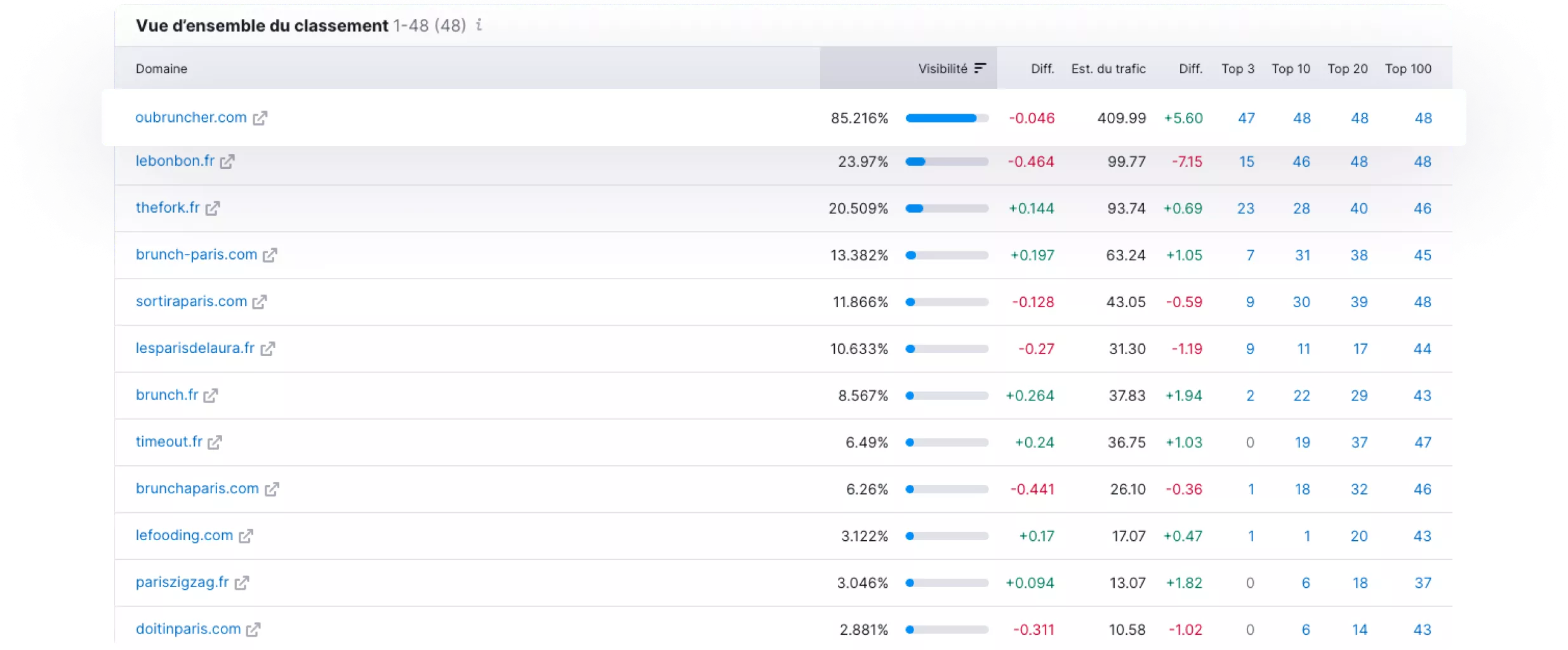The height and width of the screenshot is (650, 1568).
Task: Click the Top 100 column header
Action: coord(1407,69)
